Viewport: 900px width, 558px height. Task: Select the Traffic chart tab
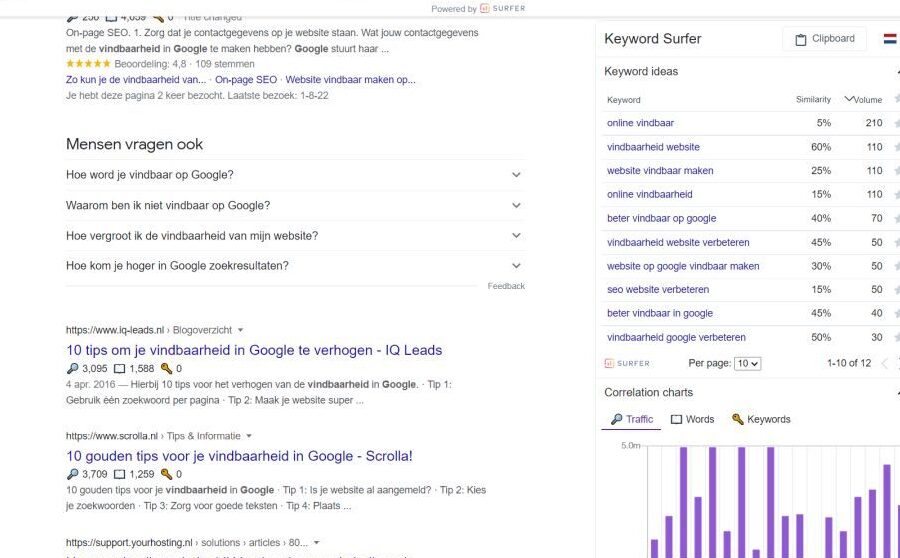tap(631, 420)
